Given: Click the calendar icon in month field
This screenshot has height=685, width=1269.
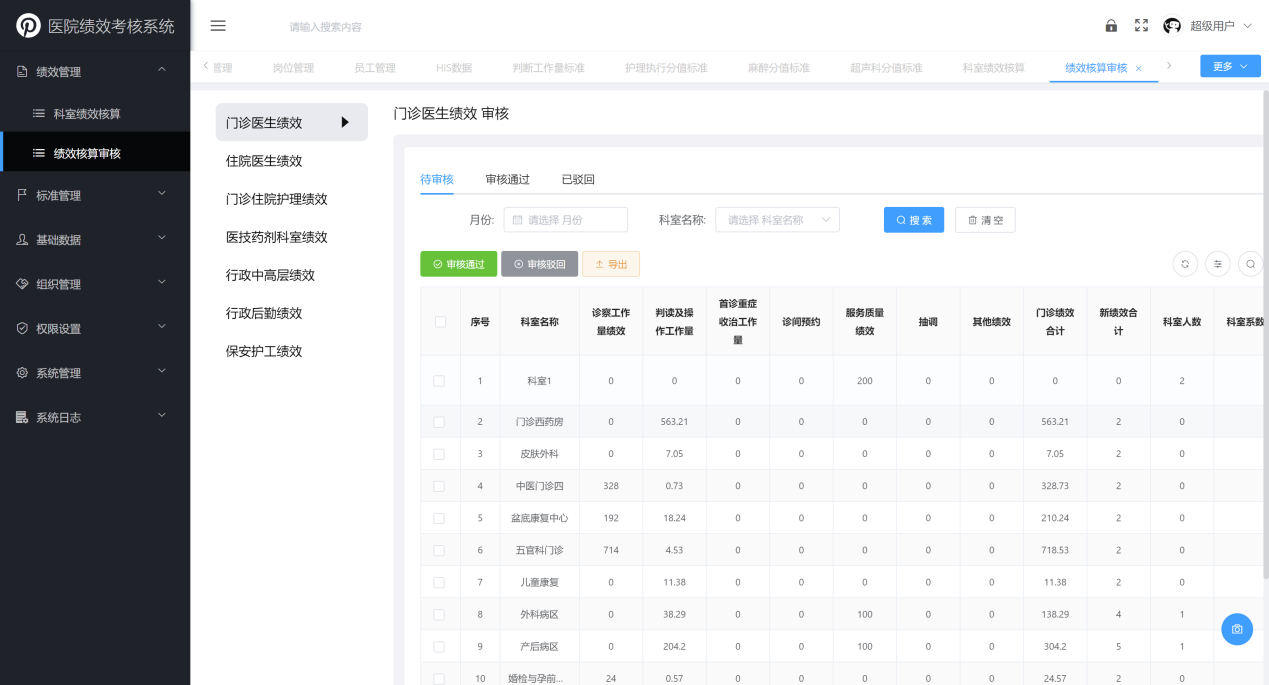Looking at the screenshot, I should coord(518,220).
